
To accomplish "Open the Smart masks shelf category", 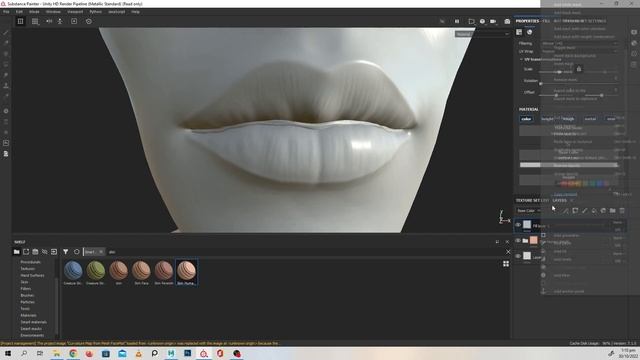I will [31, 329].
